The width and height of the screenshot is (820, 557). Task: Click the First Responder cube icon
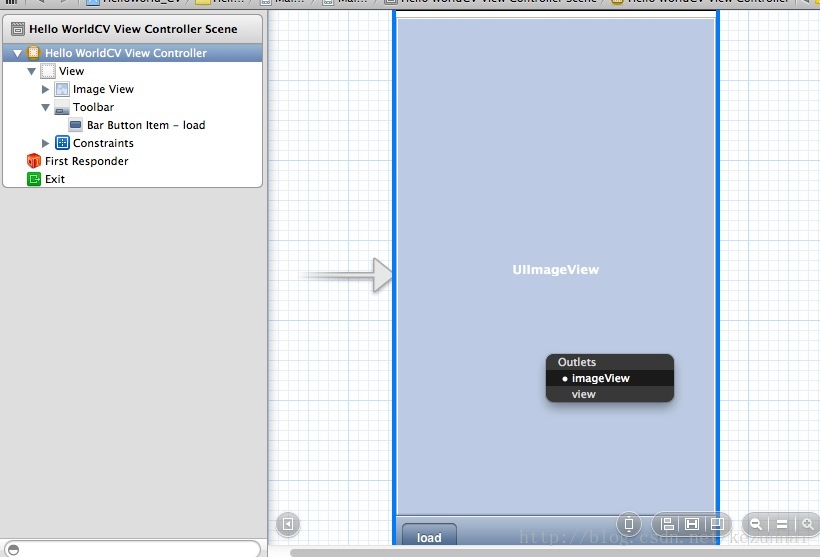tap(33, 161)
